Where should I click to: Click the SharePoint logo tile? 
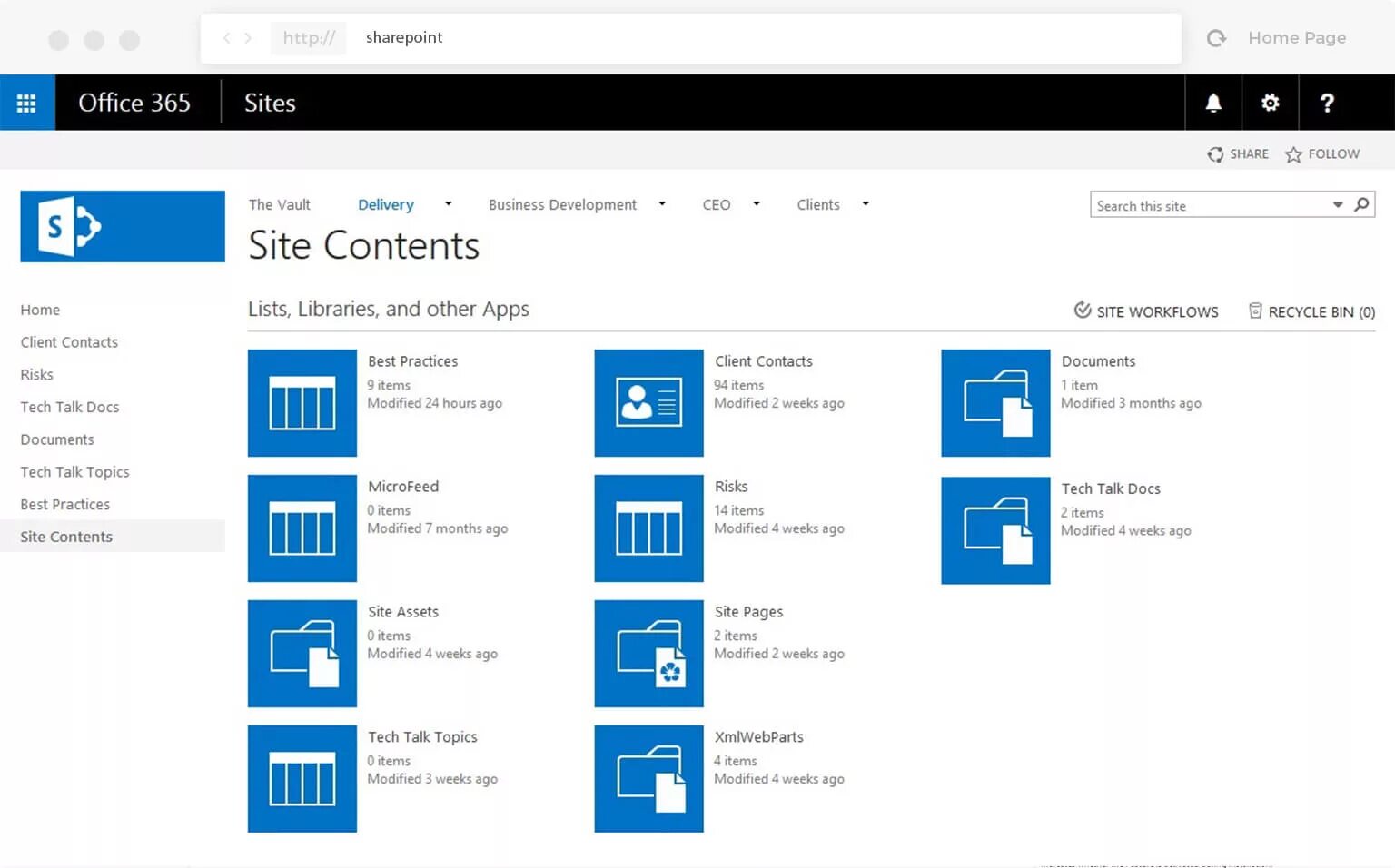[x=123, y=226]
